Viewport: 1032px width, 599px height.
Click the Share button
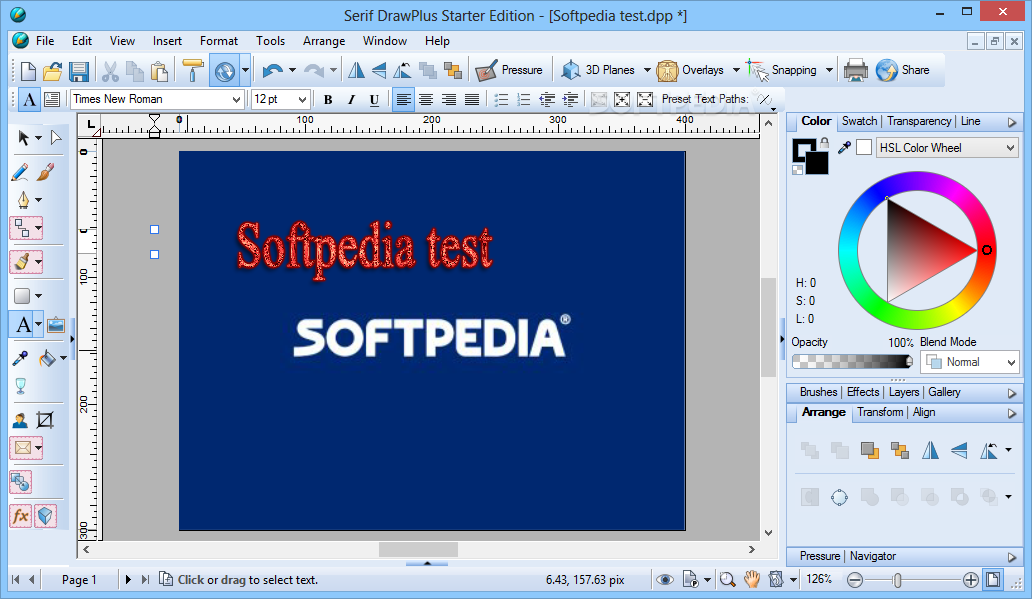pyautogui.click(x=903, y=70)
